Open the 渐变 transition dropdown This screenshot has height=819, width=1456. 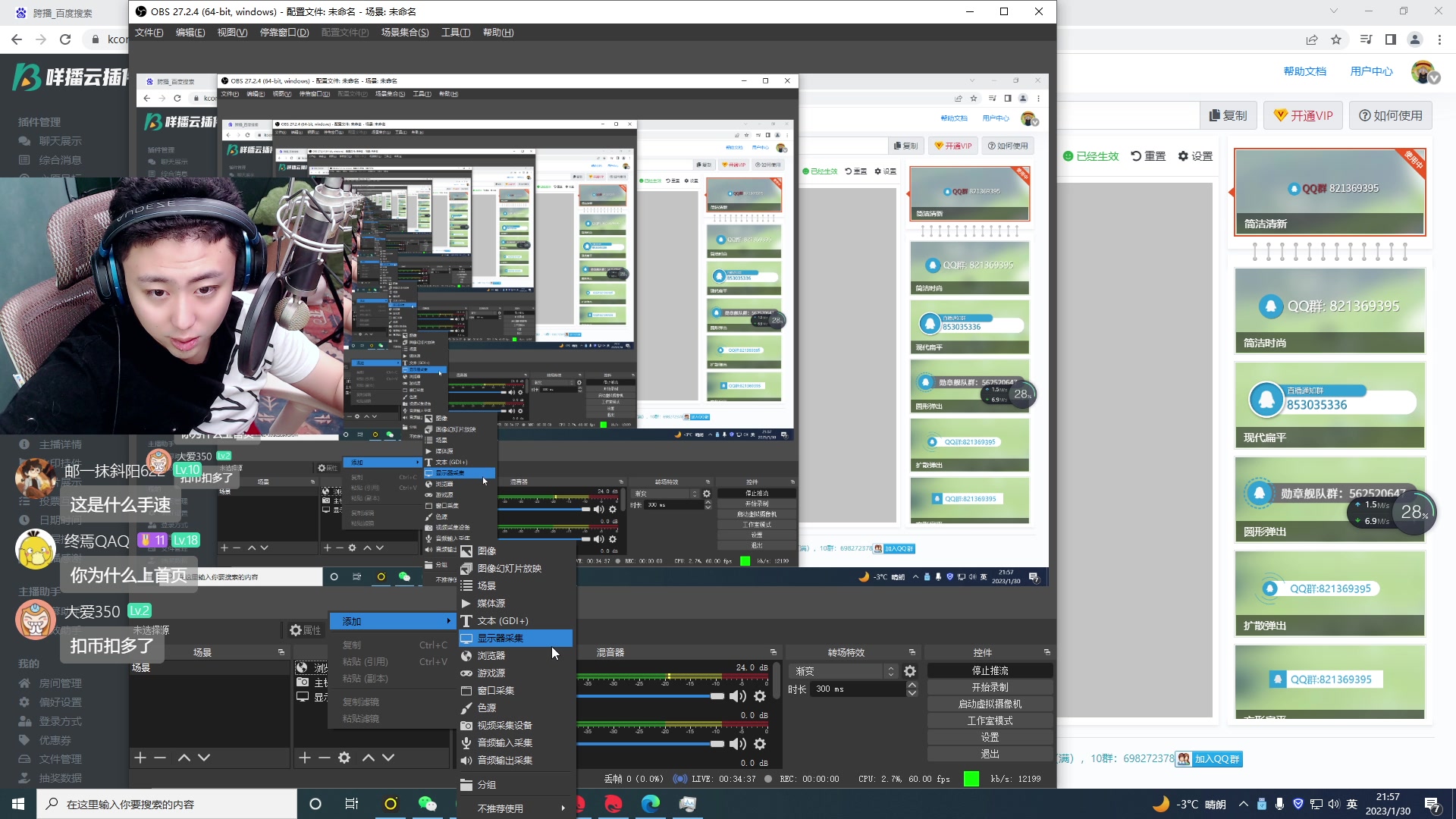point(844,671)
